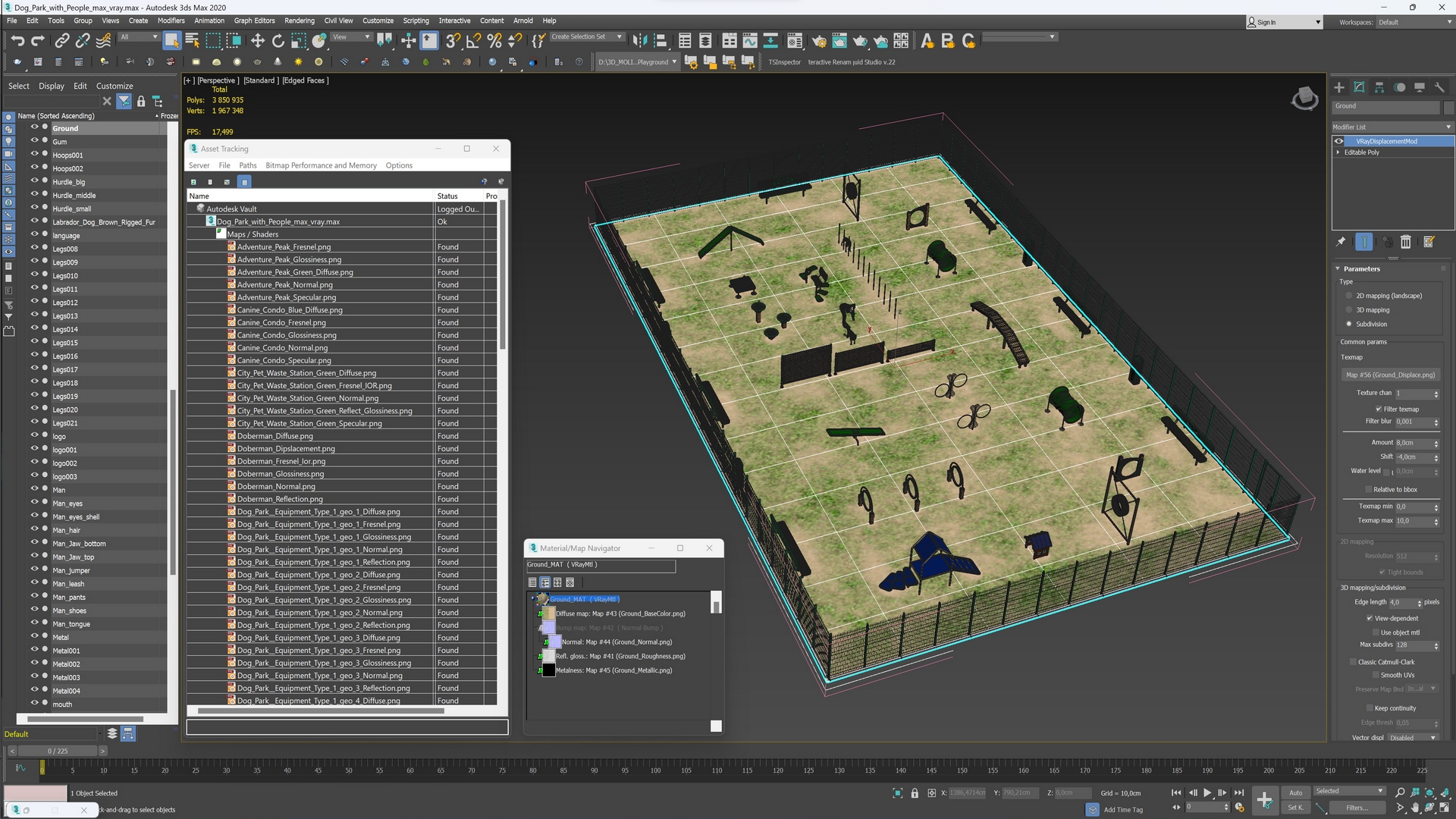Open the Modifier List dropdown

1392,127
